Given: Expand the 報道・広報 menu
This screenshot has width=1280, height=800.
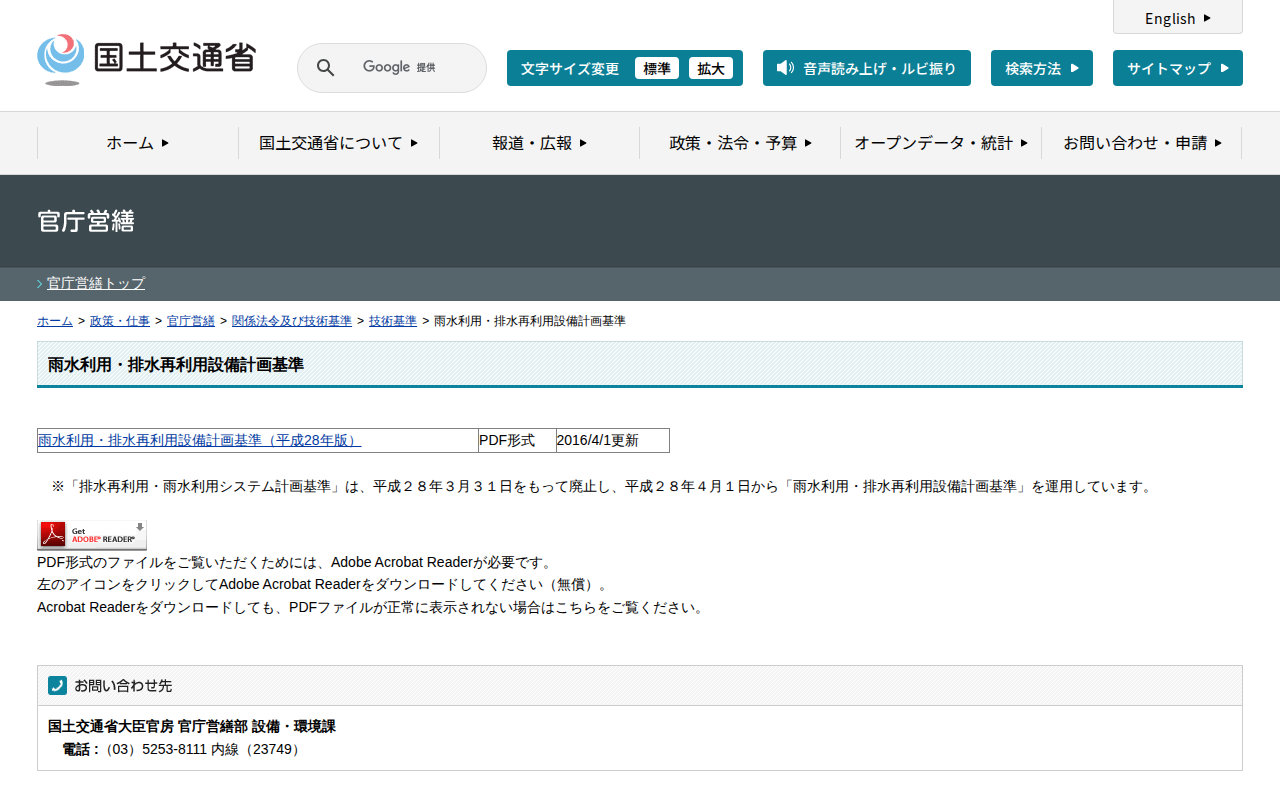Looking at the screenshot, I should click(x=539, y=143).
